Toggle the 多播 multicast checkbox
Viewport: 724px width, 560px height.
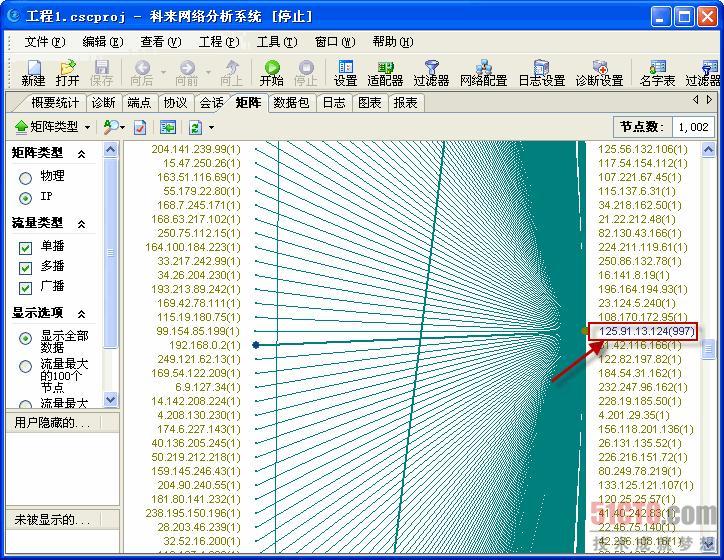(25, 268)
